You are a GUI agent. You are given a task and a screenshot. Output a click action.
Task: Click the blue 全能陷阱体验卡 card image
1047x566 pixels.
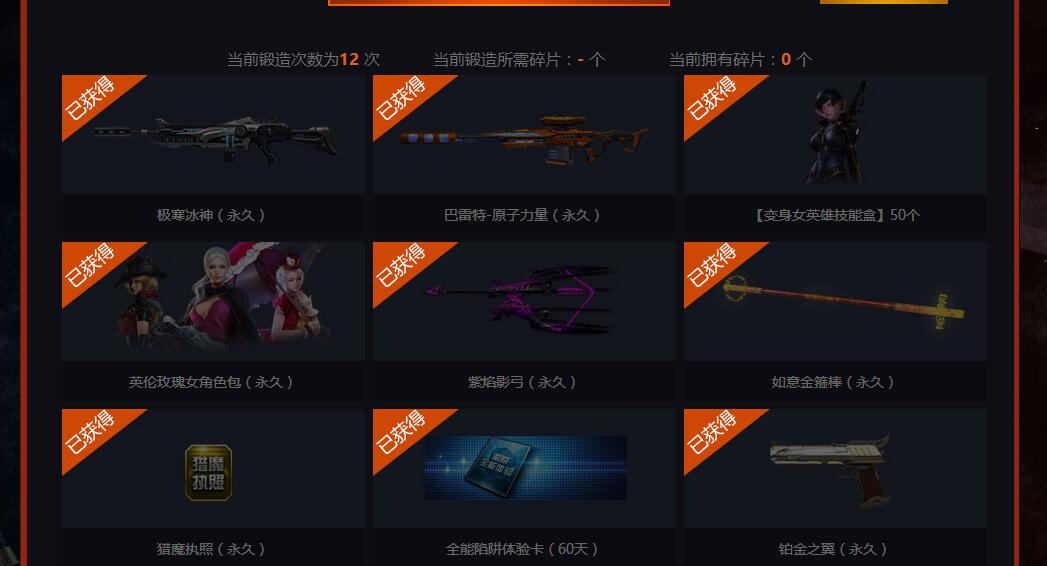(x=526, y=468)
